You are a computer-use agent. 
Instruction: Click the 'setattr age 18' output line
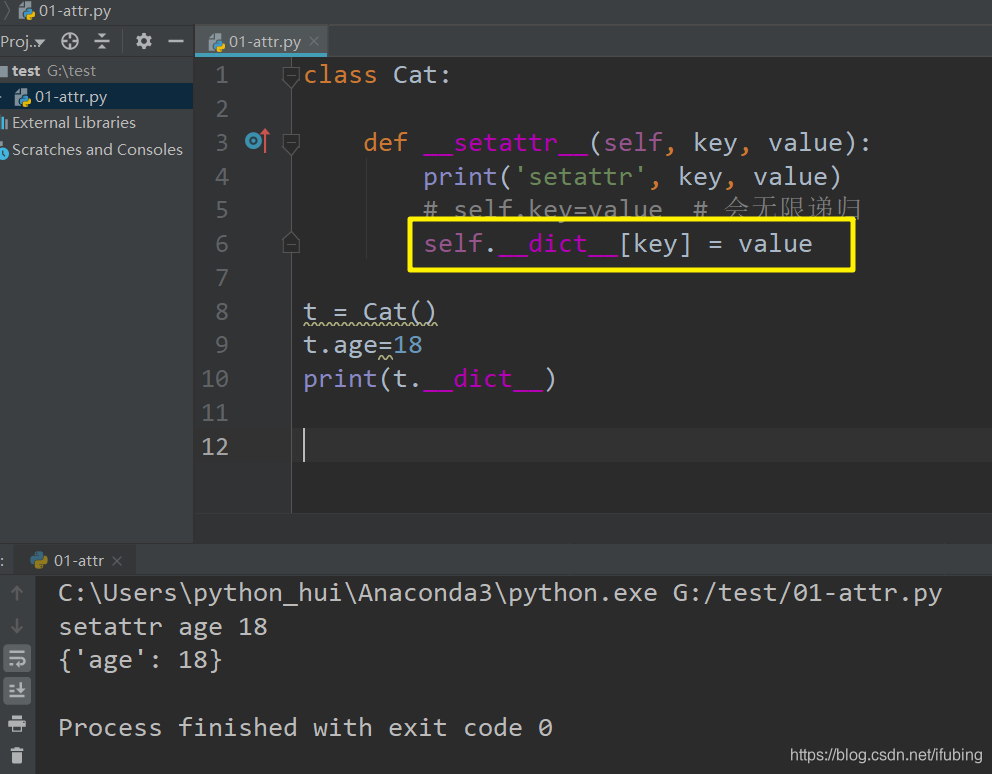pos(163,627)
